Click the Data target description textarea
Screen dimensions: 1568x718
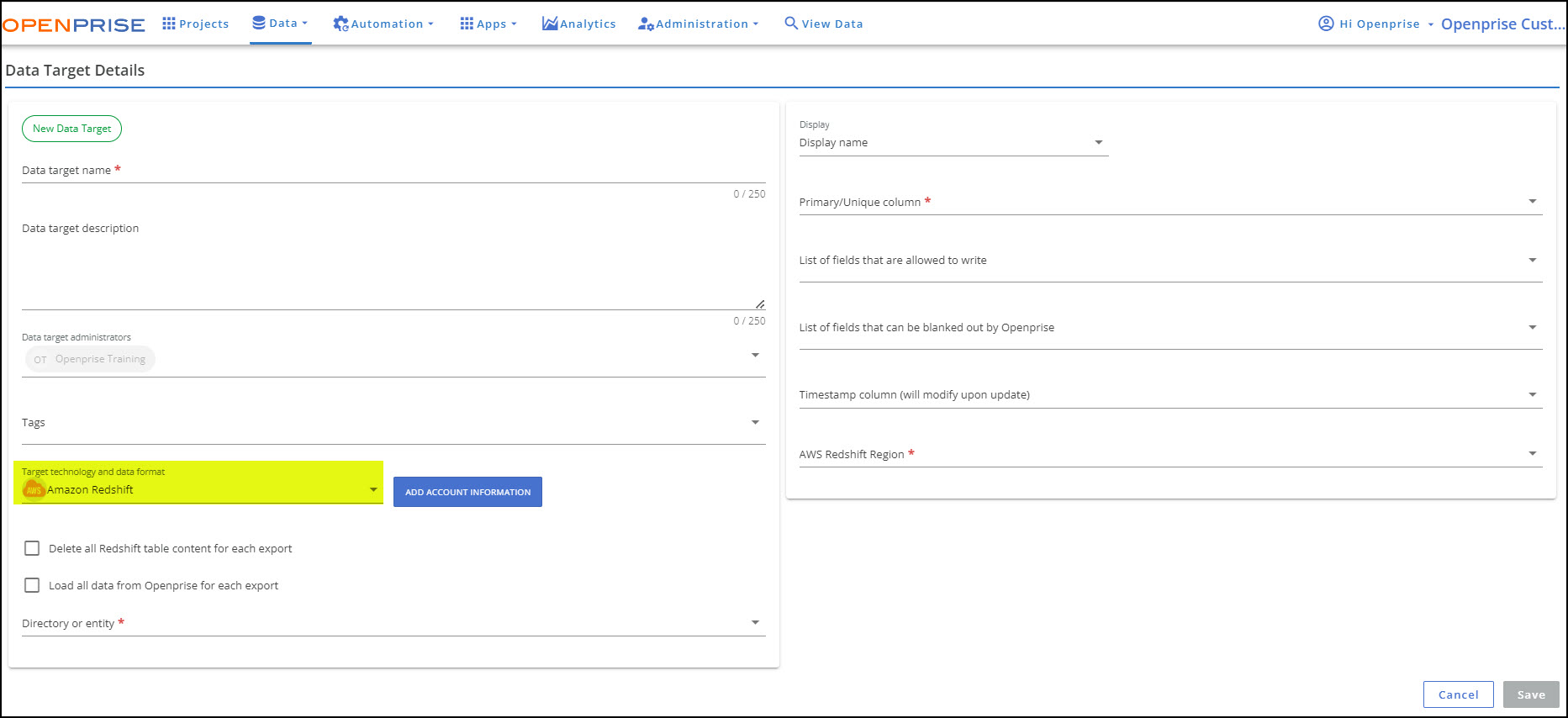[x=393, y=265]
